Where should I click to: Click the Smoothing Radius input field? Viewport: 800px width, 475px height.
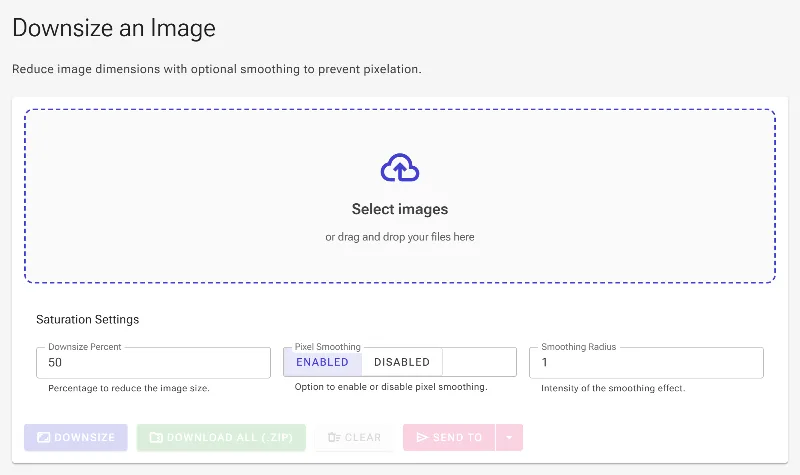click(646, 363)
